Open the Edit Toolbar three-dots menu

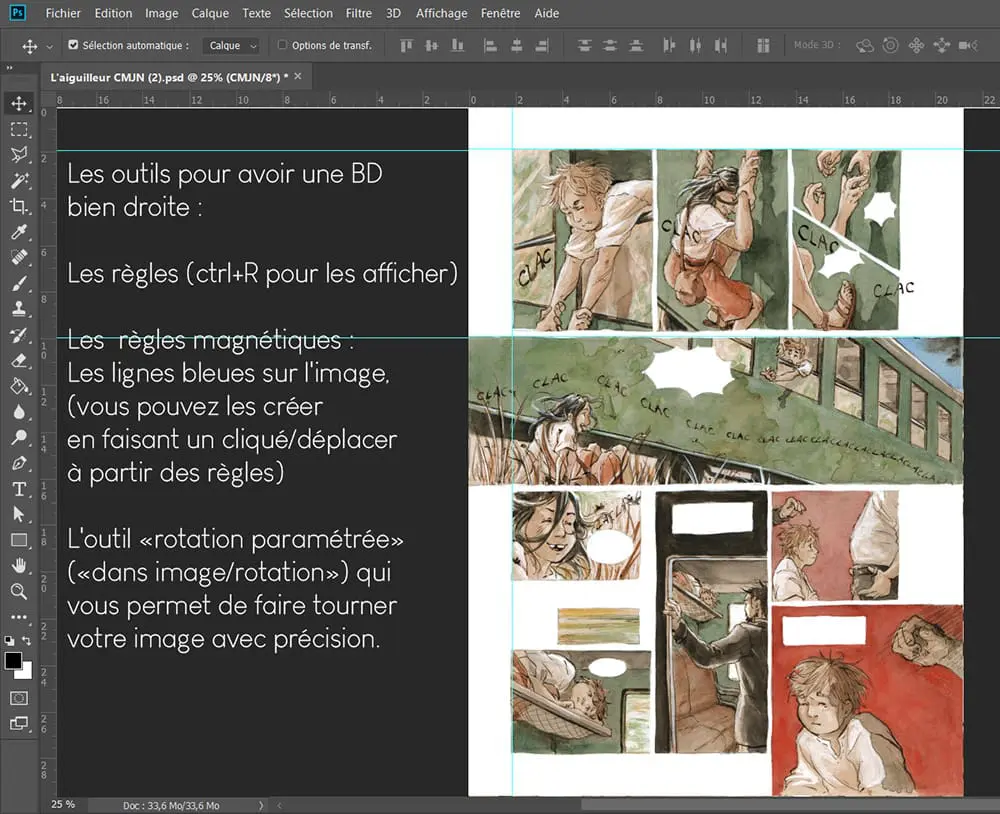pos(18,617)
